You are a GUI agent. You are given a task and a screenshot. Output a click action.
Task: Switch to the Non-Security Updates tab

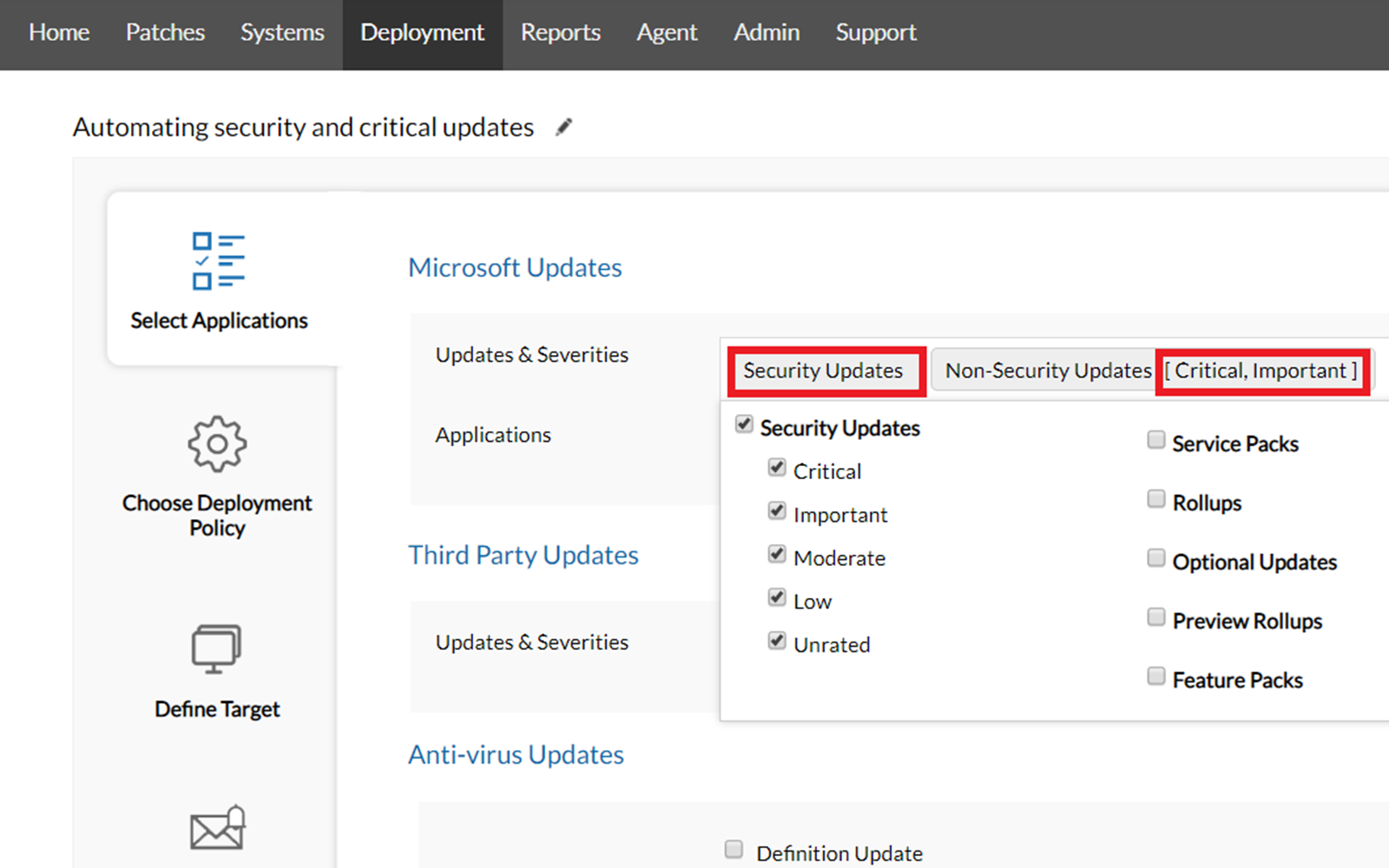[x=1044, y=371]
